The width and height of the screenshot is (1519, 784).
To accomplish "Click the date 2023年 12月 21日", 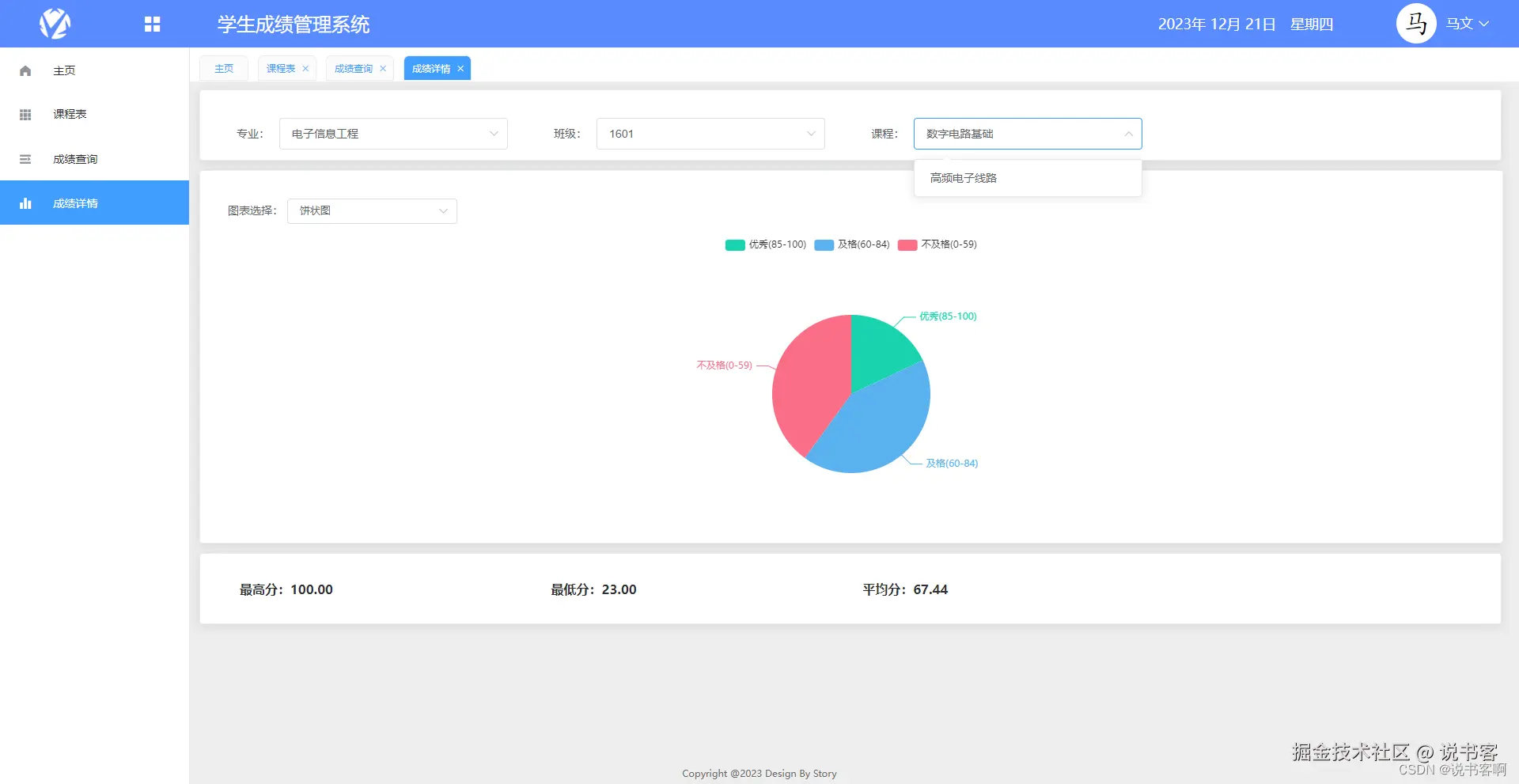I will 1217,25.
